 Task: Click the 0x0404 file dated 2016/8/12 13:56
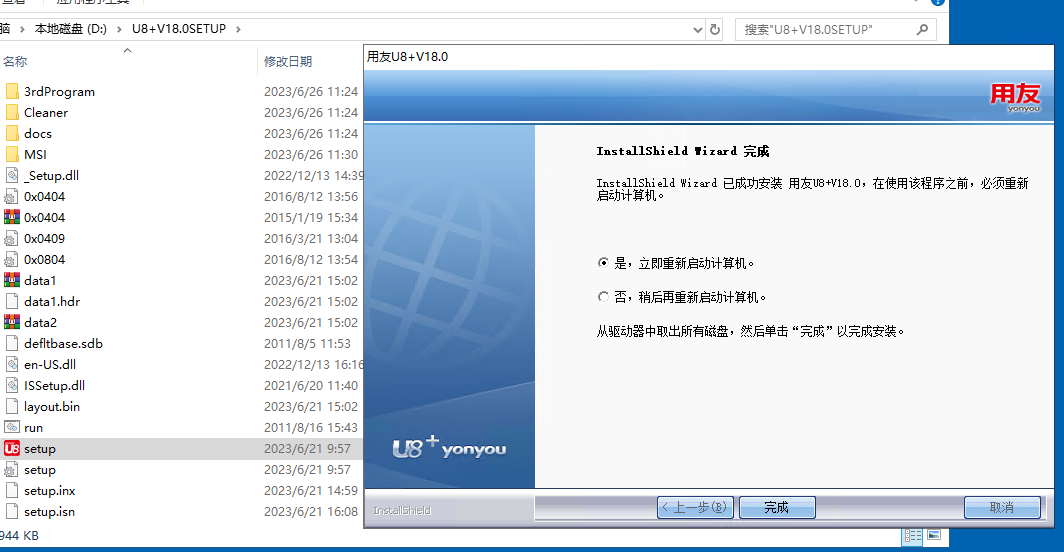click(45, 196)
